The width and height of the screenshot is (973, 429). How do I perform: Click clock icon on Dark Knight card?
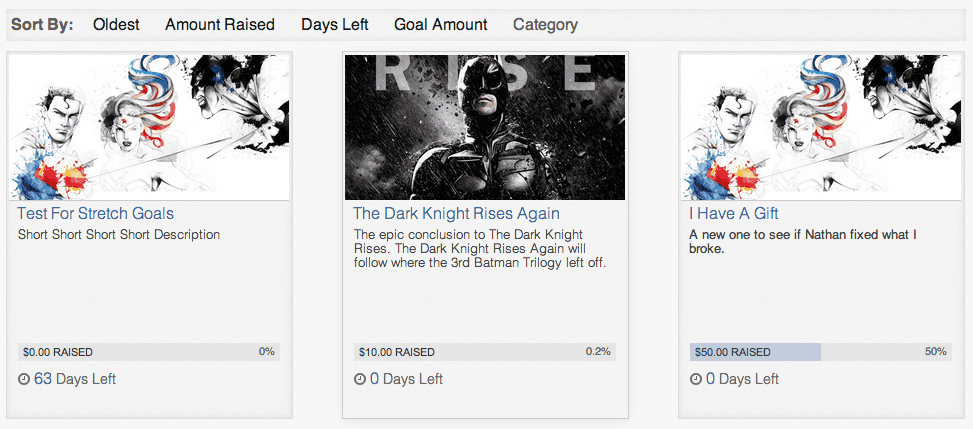coord(360,380)
